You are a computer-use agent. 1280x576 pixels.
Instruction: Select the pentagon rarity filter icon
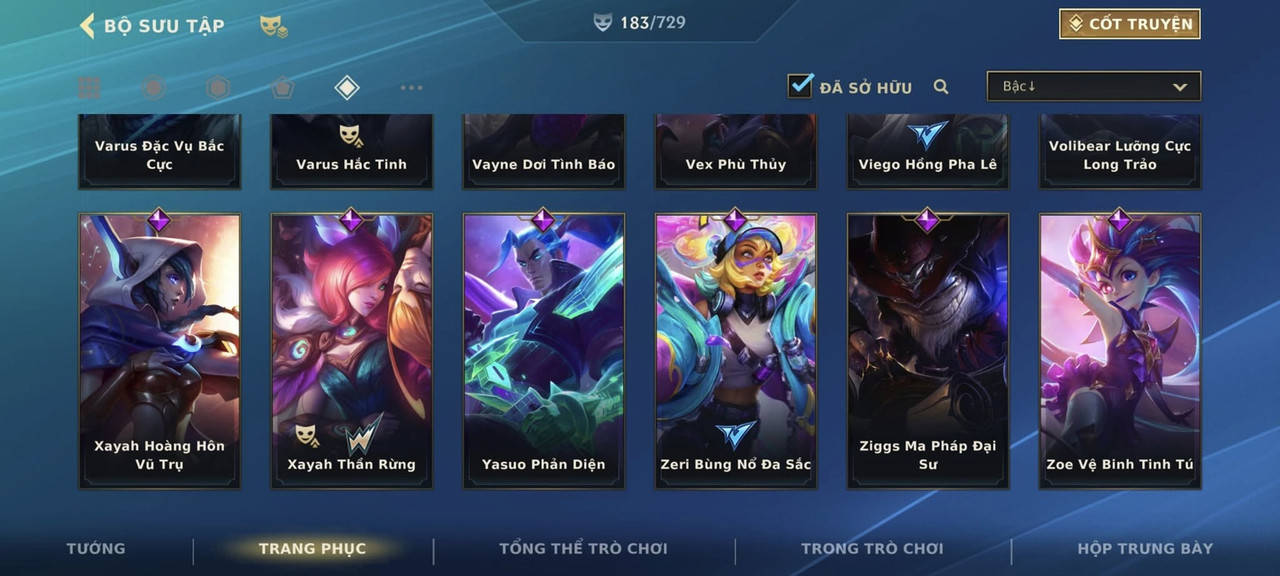point(282,88)
